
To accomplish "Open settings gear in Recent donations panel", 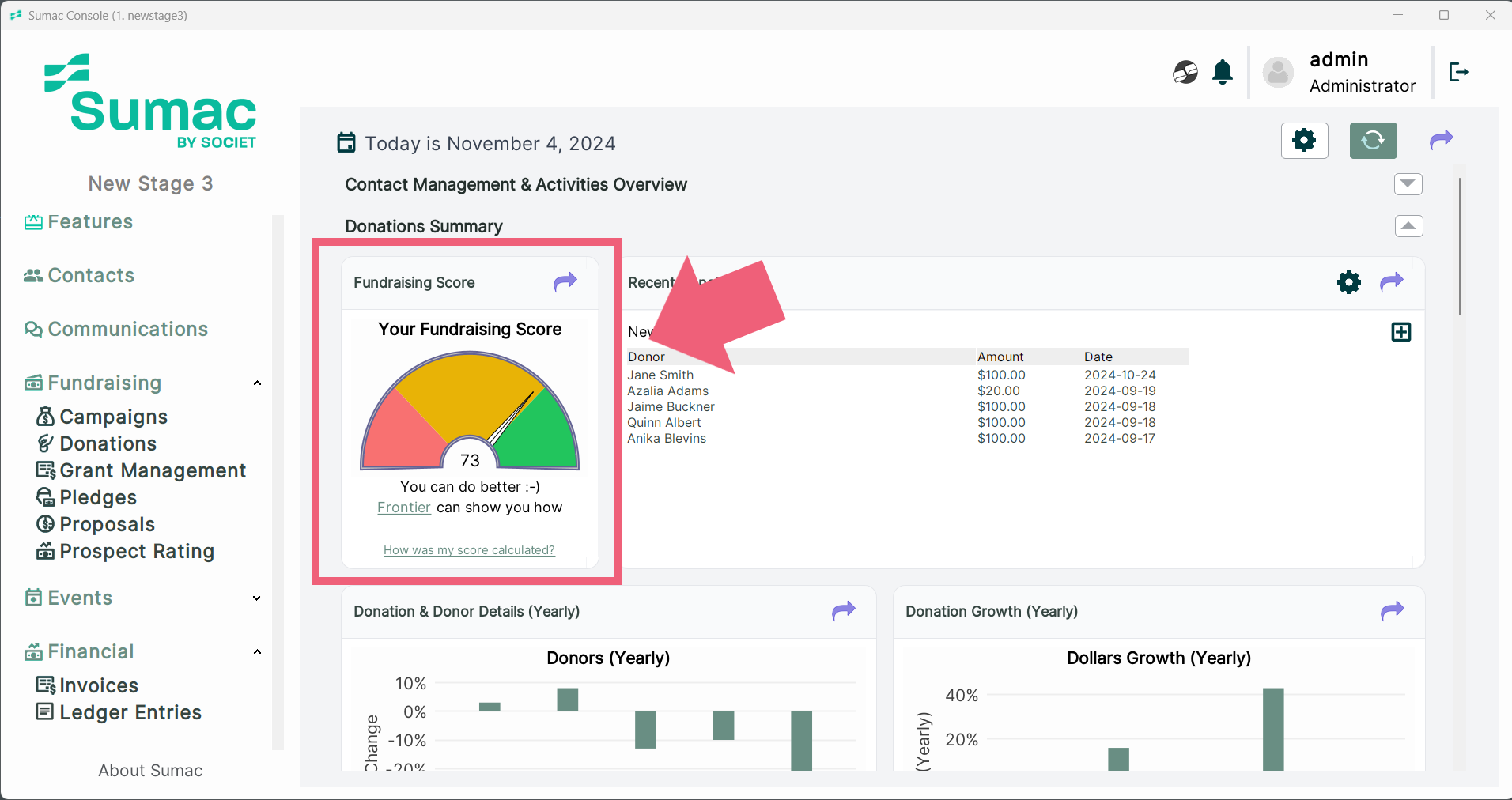I will click(1349, 282).
